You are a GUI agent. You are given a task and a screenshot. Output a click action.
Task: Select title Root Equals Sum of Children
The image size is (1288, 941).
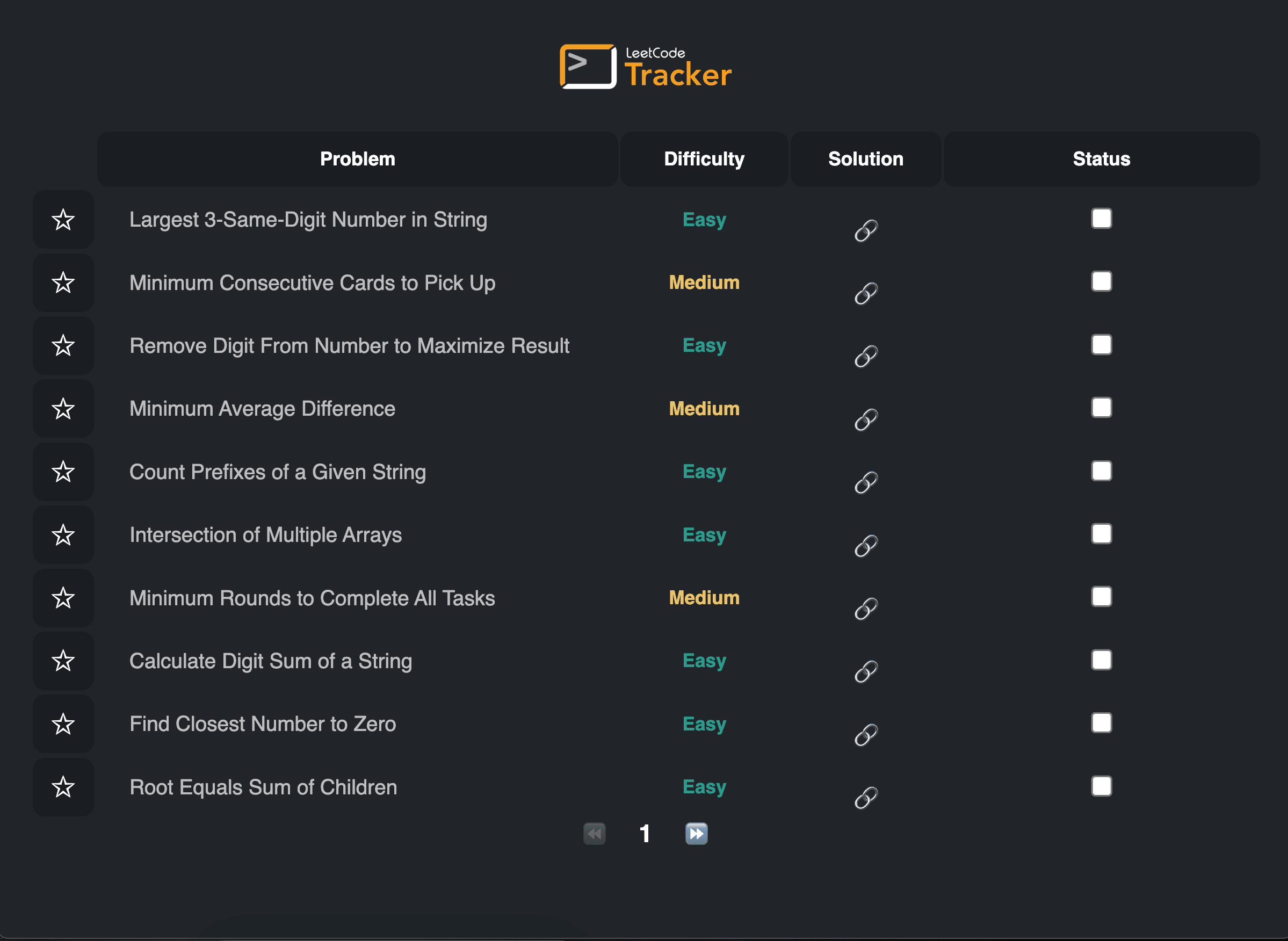tap(263, 787)
